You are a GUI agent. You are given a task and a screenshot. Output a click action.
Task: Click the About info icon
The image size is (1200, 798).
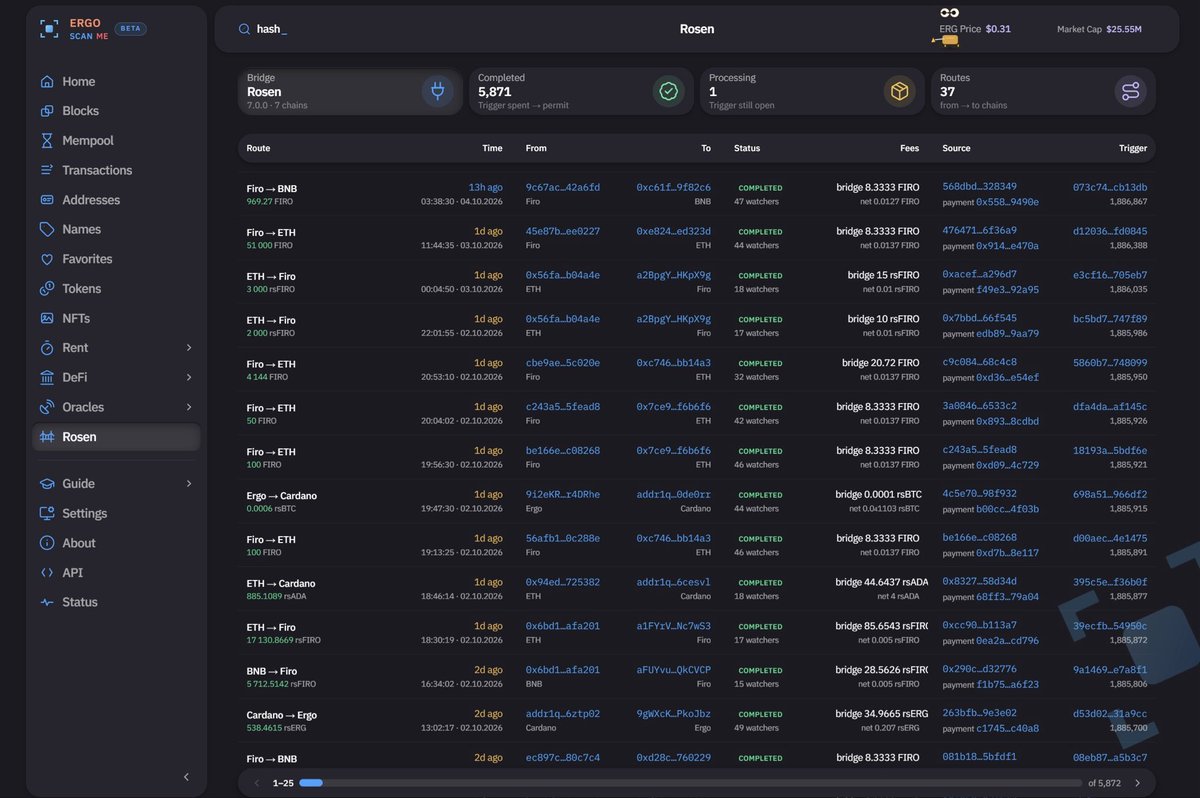pos(46,543)
